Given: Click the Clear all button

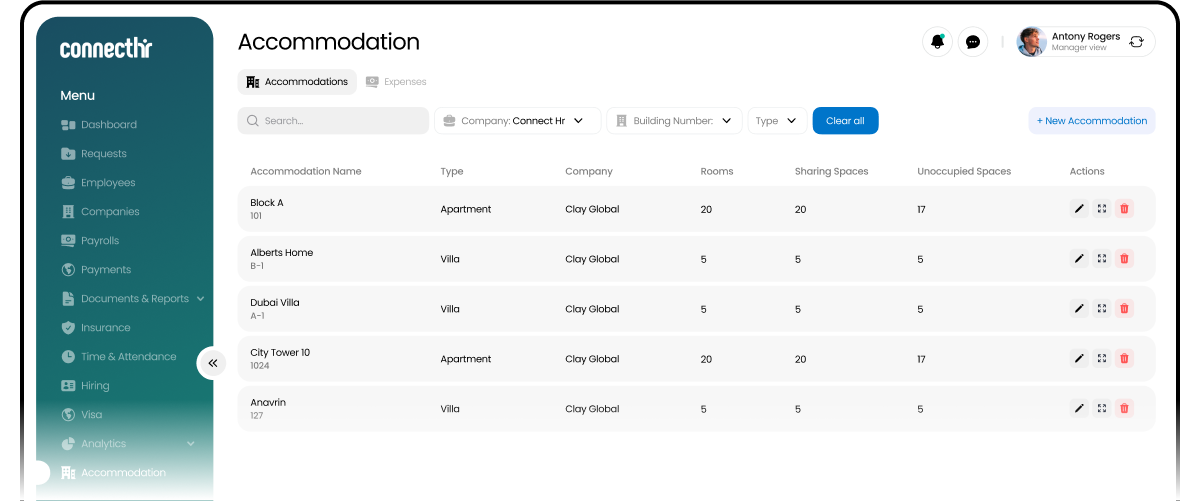Looking at the screenshot, I should tap(845, 121).
